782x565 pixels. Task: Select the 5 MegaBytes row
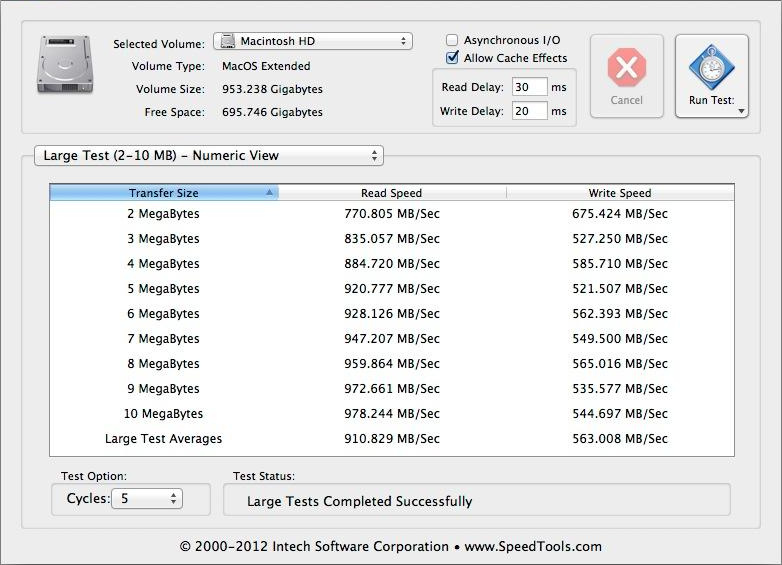click(392, 288)
